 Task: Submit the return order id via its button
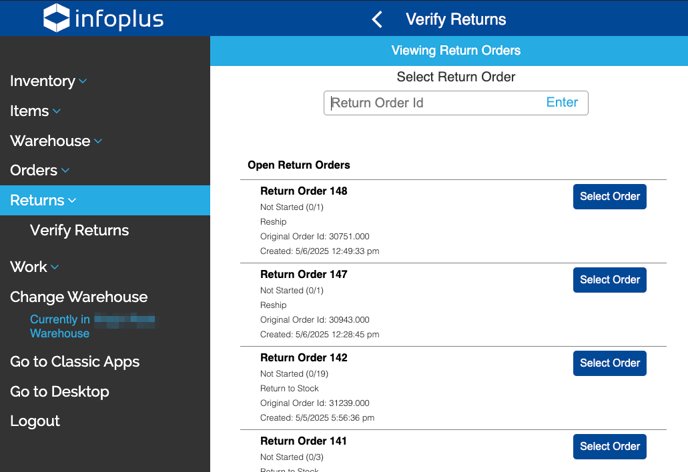pyautogui.click(x=562, y=103)
